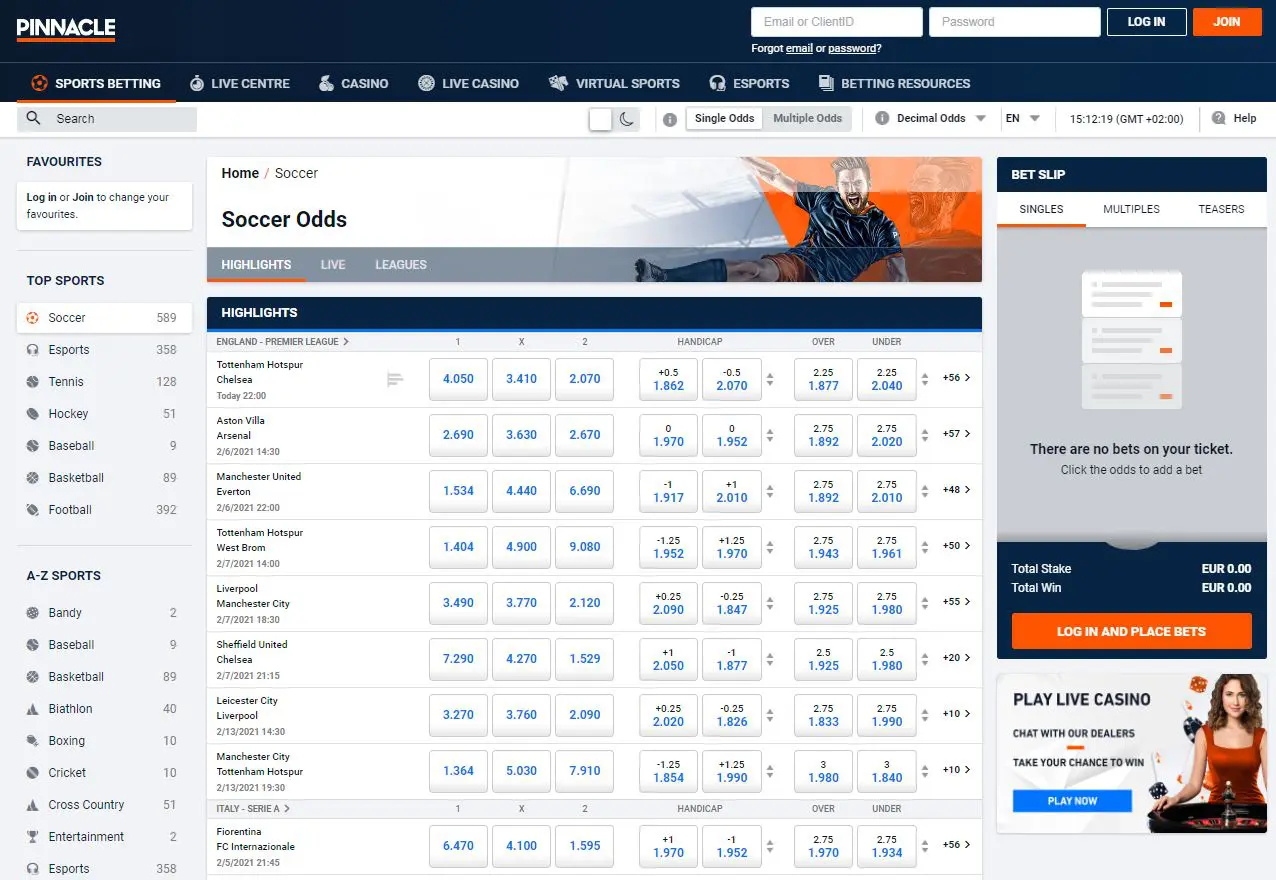Click the search magnifier icon
The width and height of the screenshot is (1276, 880).
click(34, 118)
